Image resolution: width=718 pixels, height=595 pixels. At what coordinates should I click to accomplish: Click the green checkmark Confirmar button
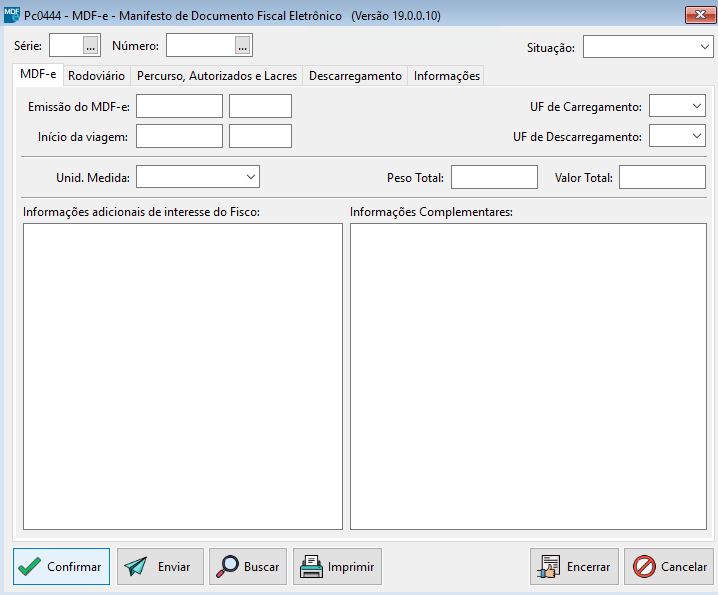(x=61, y=567)
